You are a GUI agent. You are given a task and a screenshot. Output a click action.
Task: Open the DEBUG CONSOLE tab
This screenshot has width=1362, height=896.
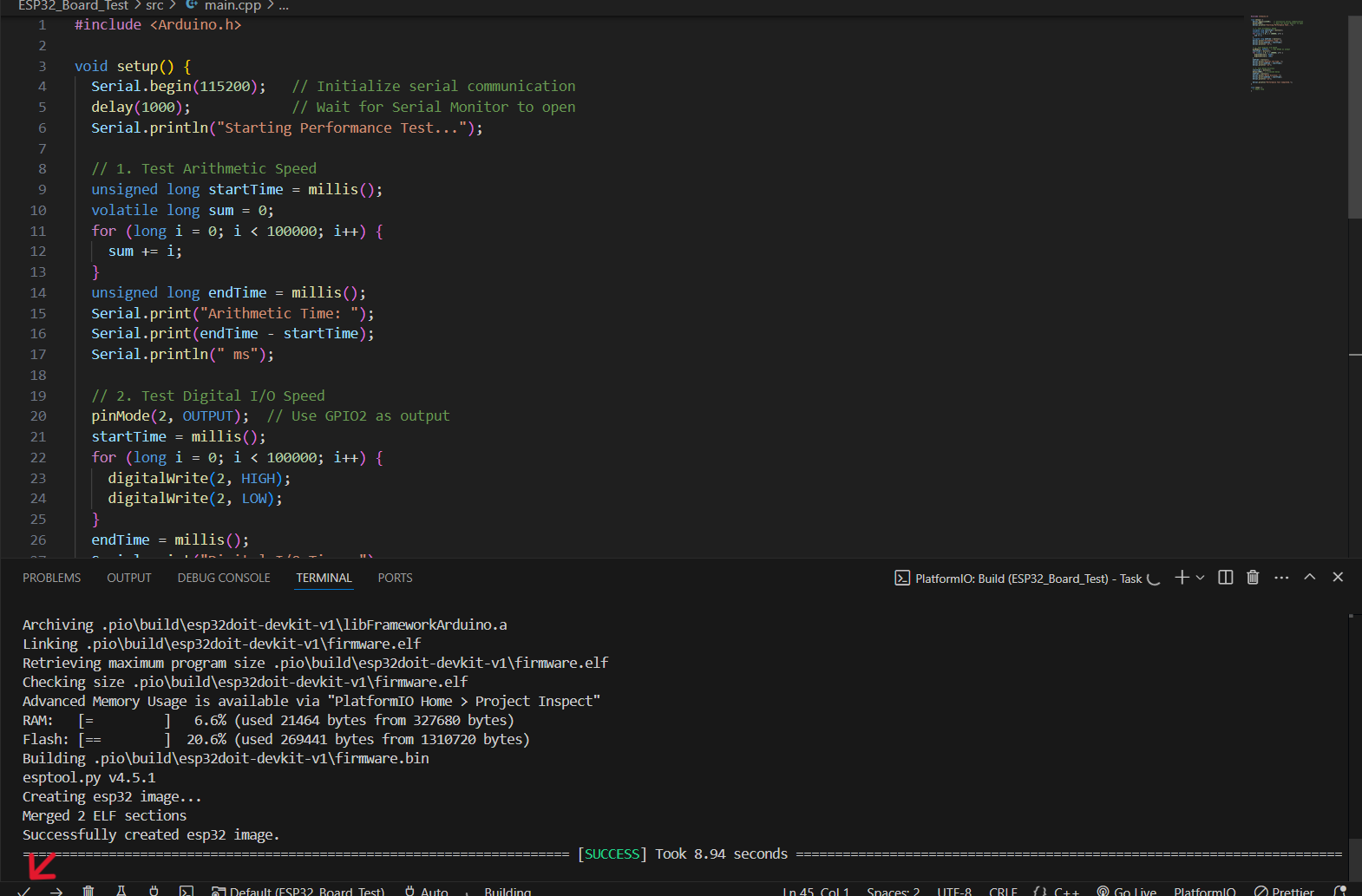coord(224,578)
